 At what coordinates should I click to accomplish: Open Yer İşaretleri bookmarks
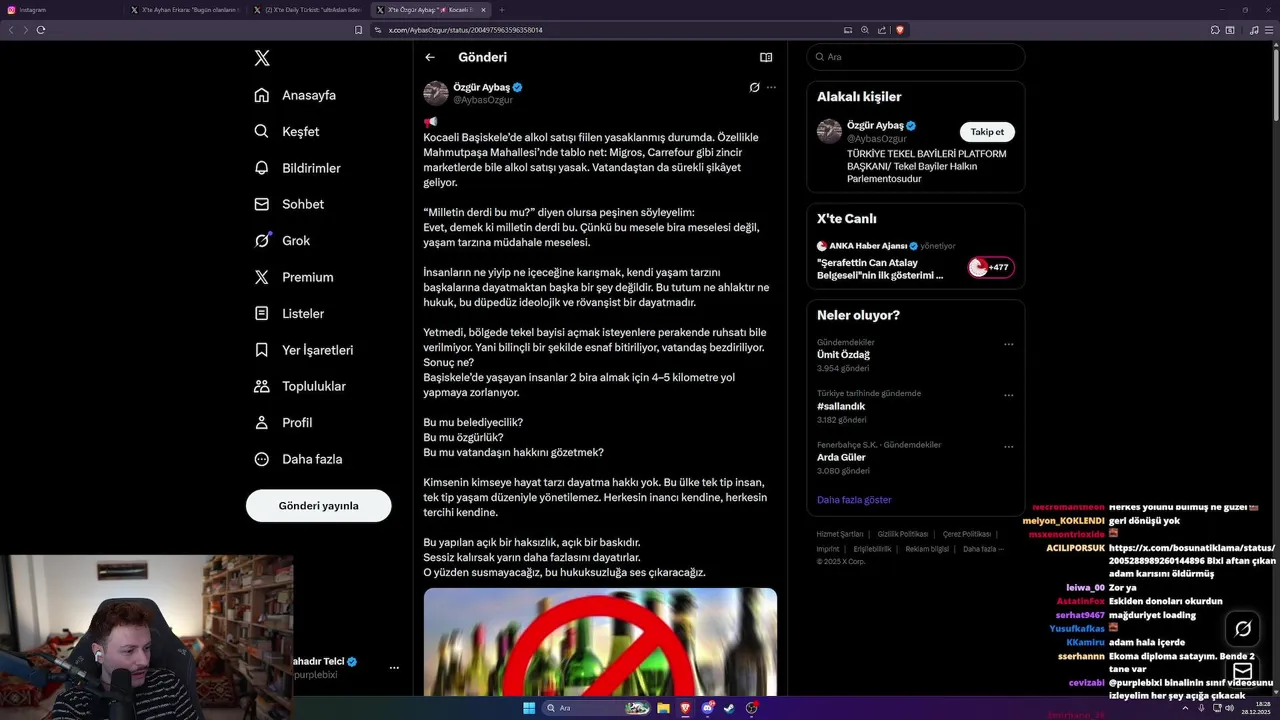pyautogui.click(x=303, y=350)
